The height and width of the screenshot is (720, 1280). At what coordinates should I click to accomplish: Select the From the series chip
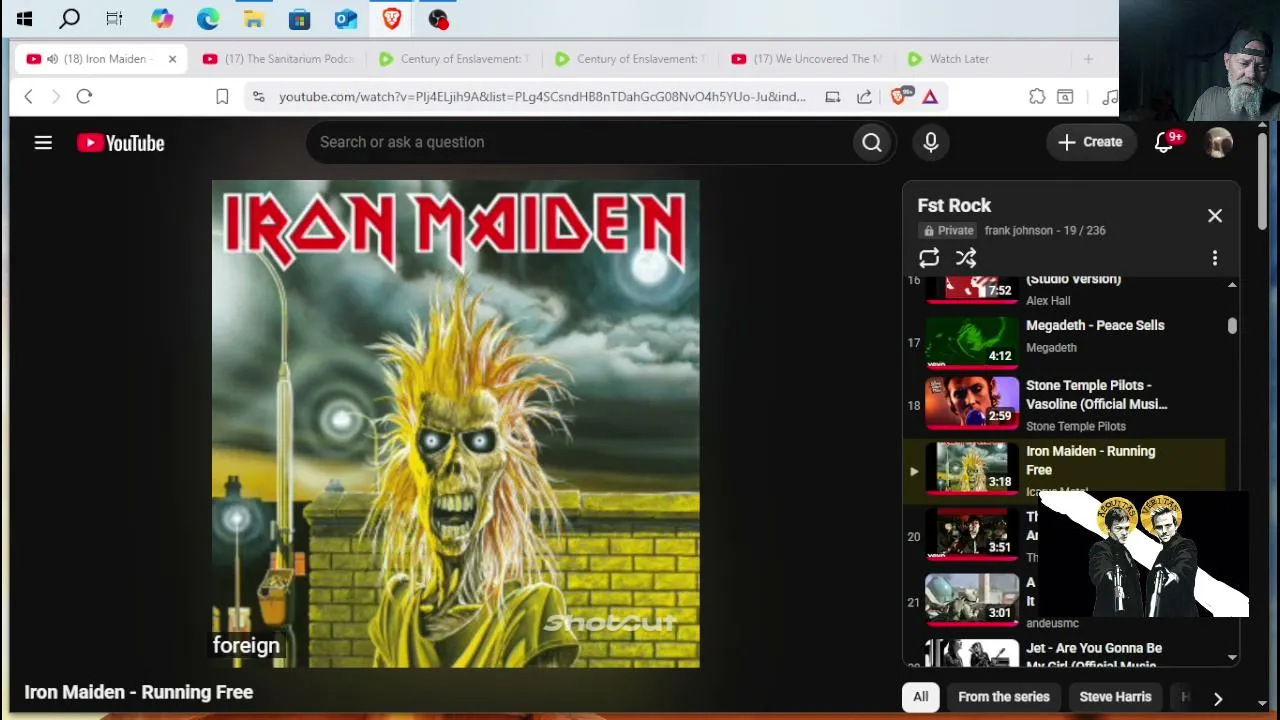click(1004, 697)
